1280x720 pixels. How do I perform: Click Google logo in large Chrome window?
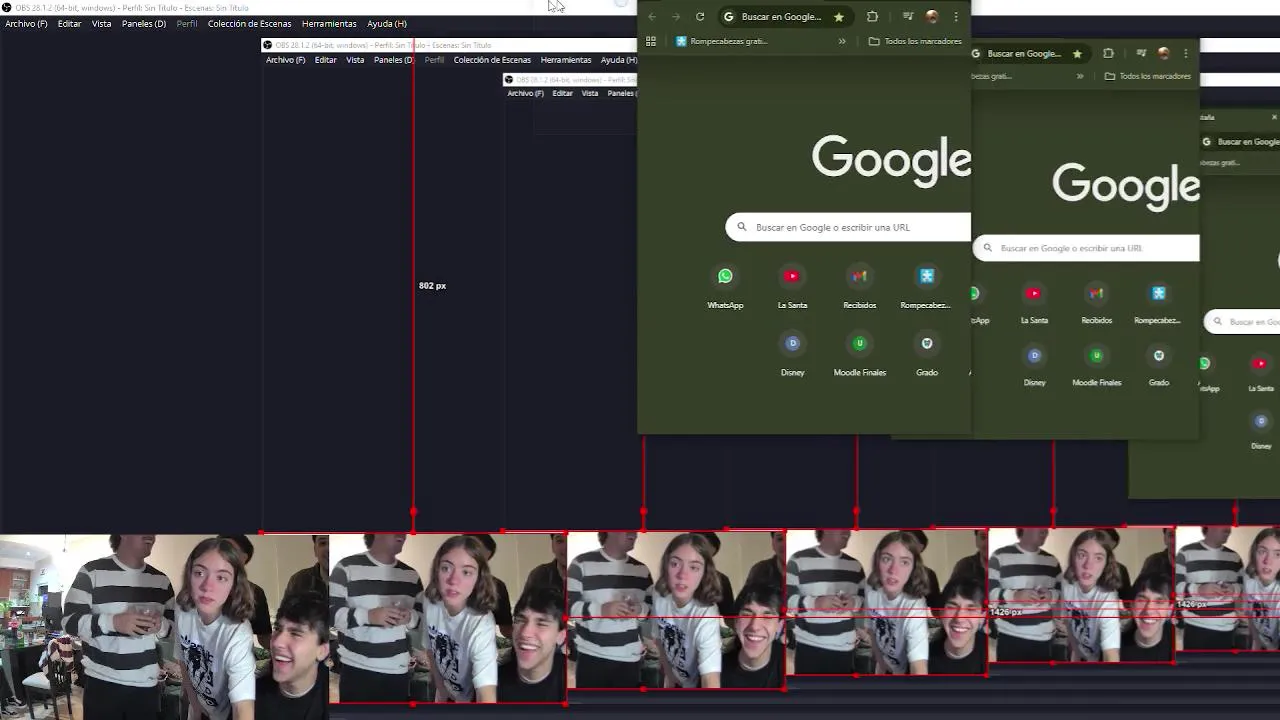(891, 160)
